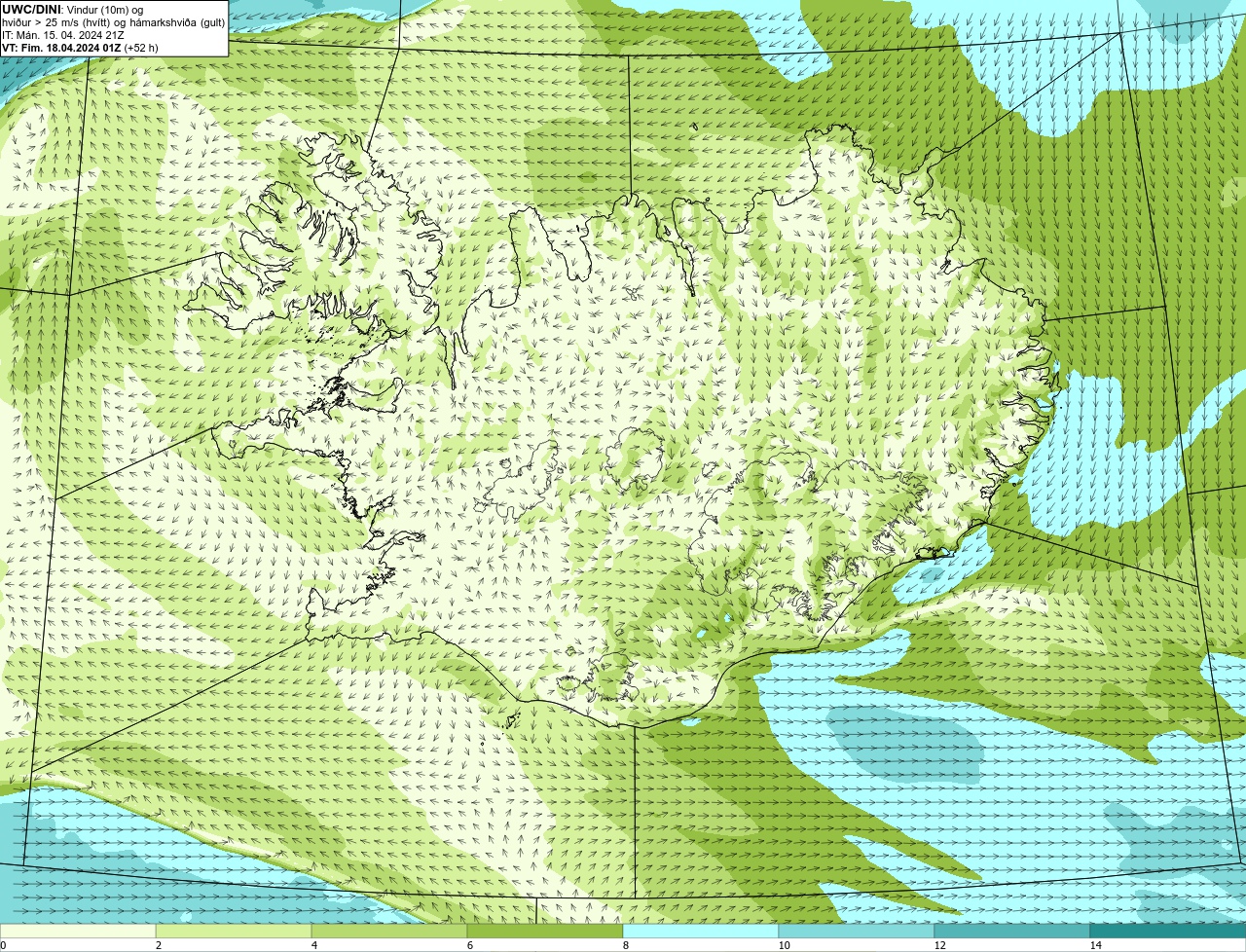The image size is (1246, 952).
Task: Click the legend label '10'
Action: pos(784,945)
